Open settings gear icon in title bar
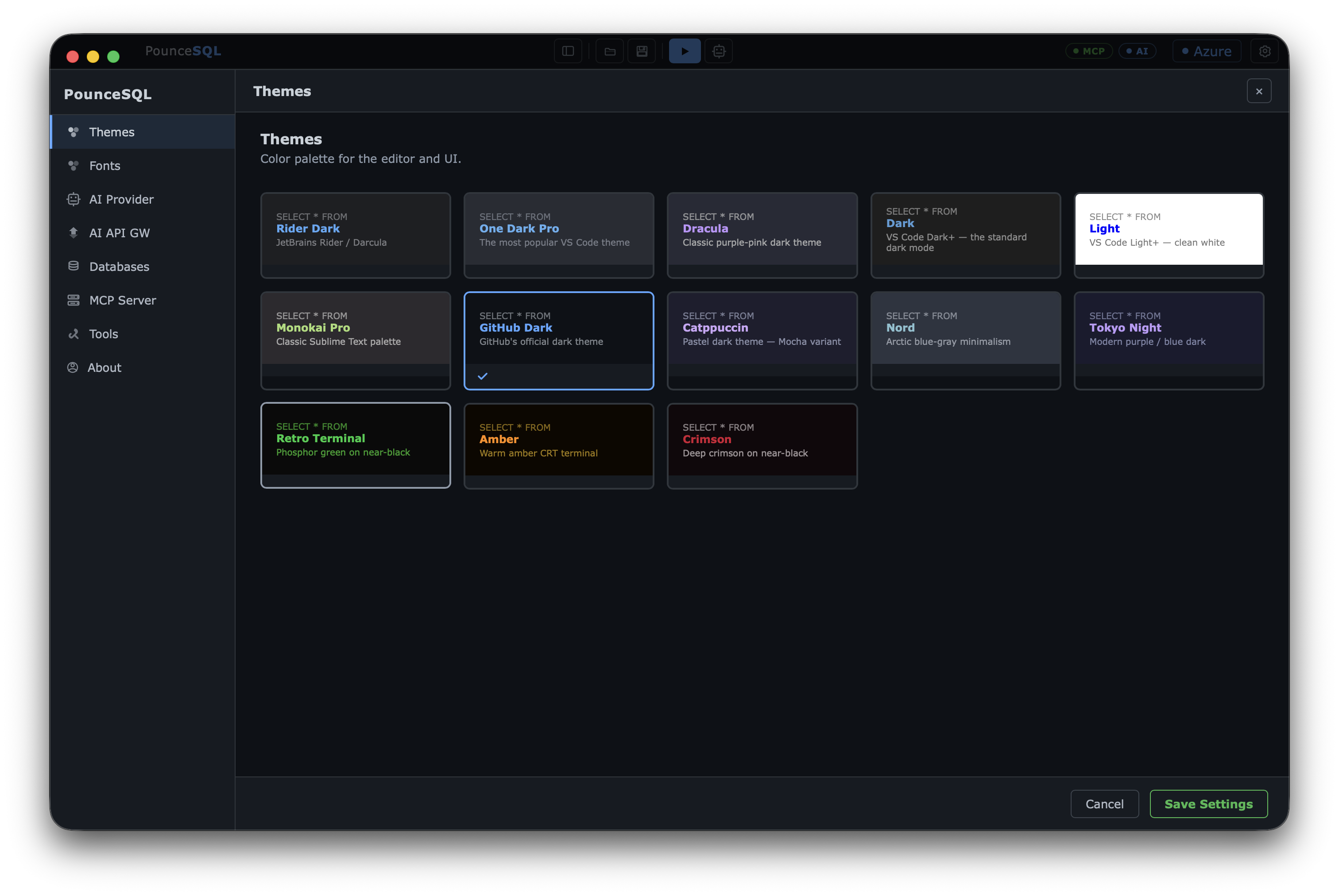 (x=1265, y=51)
